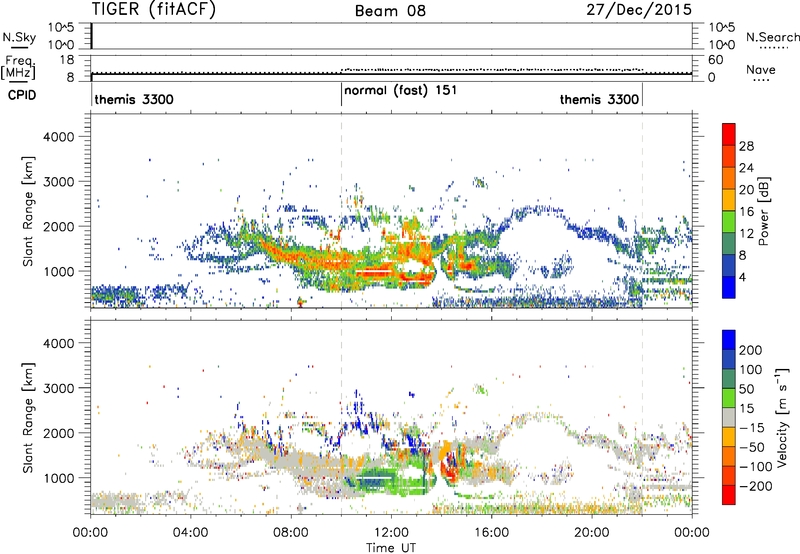Click the dashed marker line at 22:00 in velocity panel

click(x=642, y=417)
